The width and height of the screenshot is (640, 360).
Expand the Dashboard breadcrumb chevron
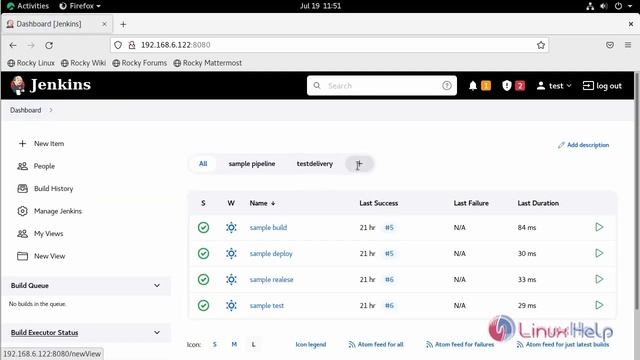[51, 110]
